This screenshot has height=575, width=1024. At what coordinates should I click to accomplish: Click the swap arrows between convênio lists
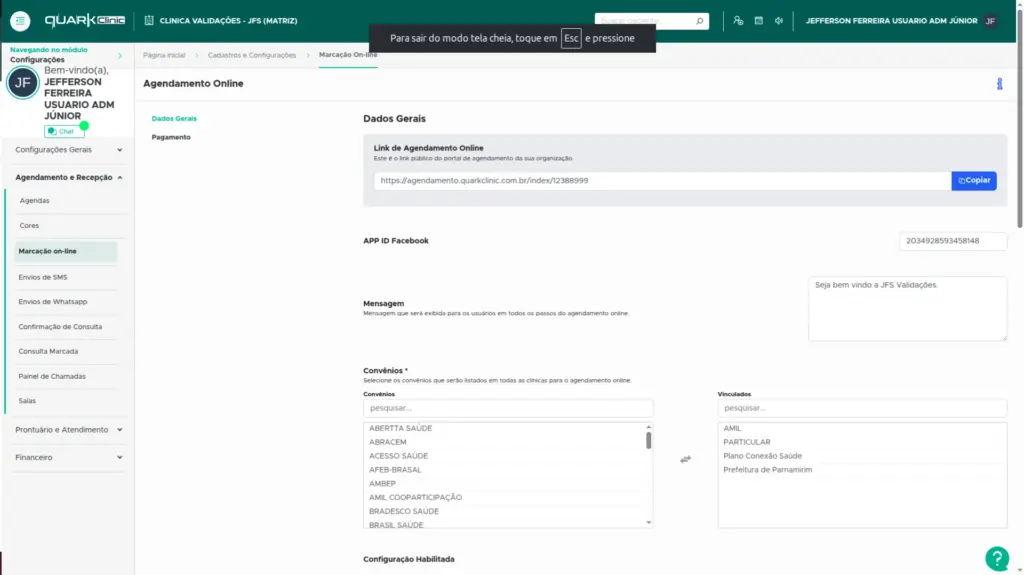pos(685,459)
